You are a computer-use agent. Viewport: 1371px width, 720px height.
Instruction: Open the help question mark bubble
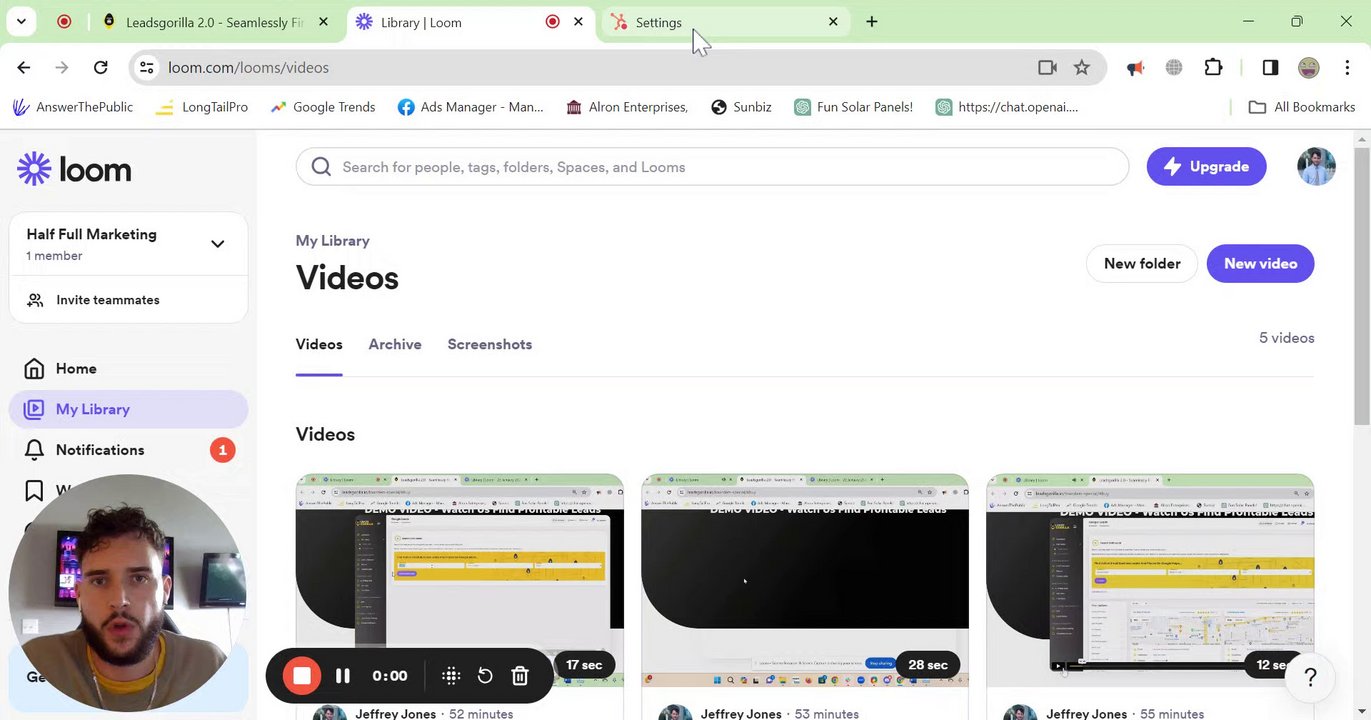click(x=1310, y=678)
